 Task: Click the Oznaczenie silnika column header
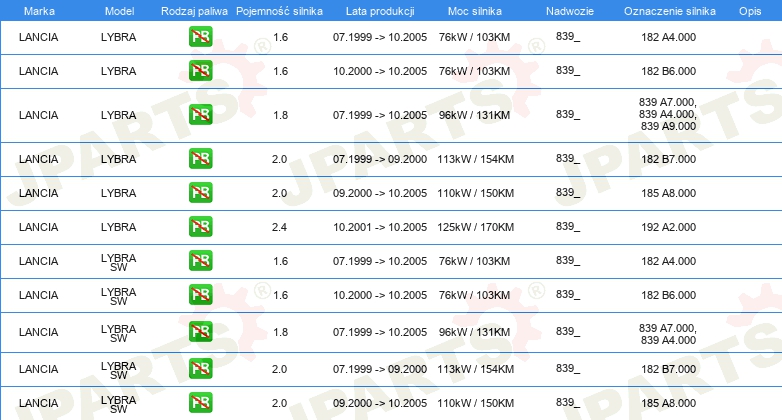tap(669, 11)
